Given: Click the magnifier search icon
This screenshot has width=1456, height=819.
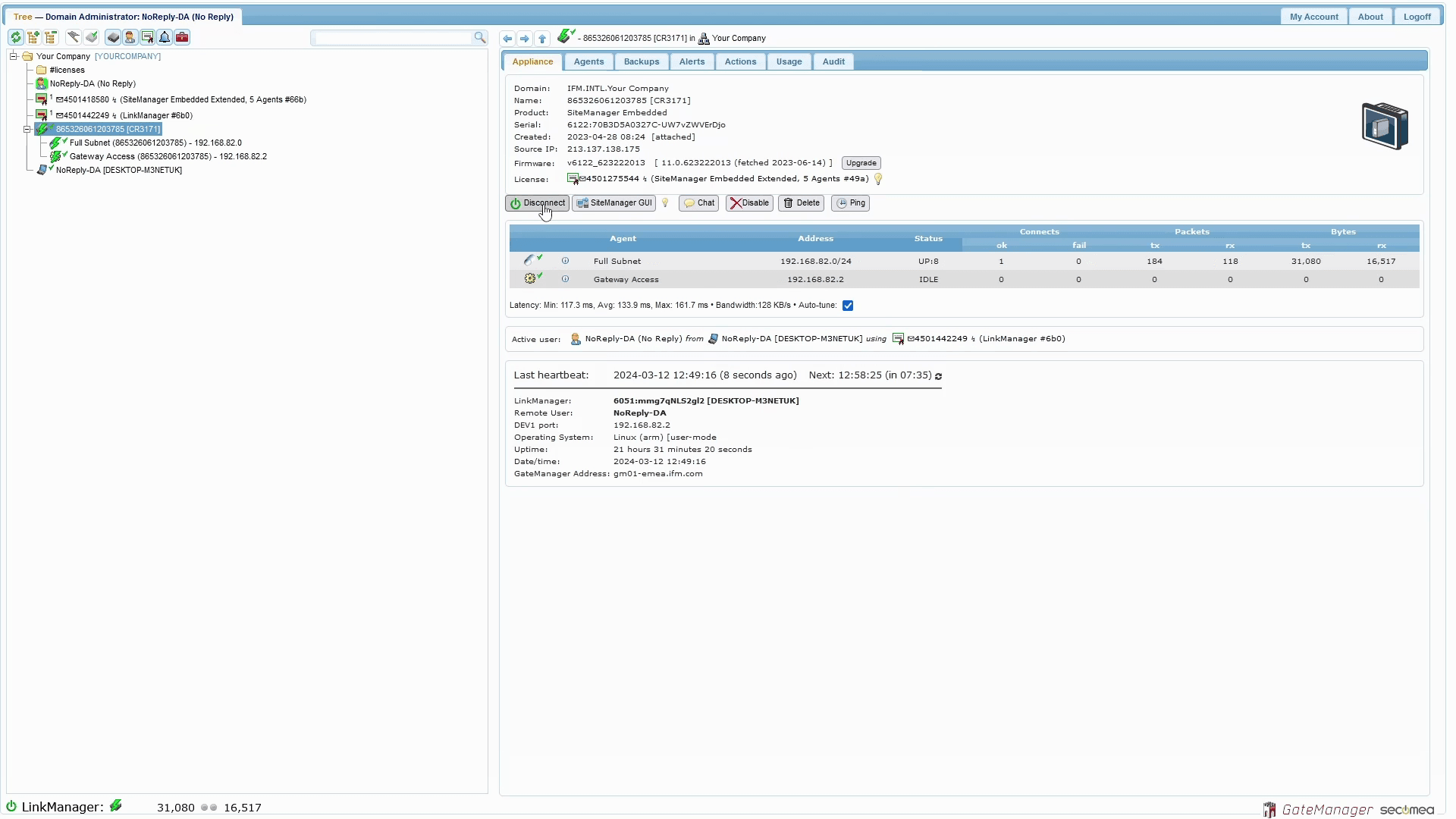Looking at the screenshot, I should tap(479, 37).
